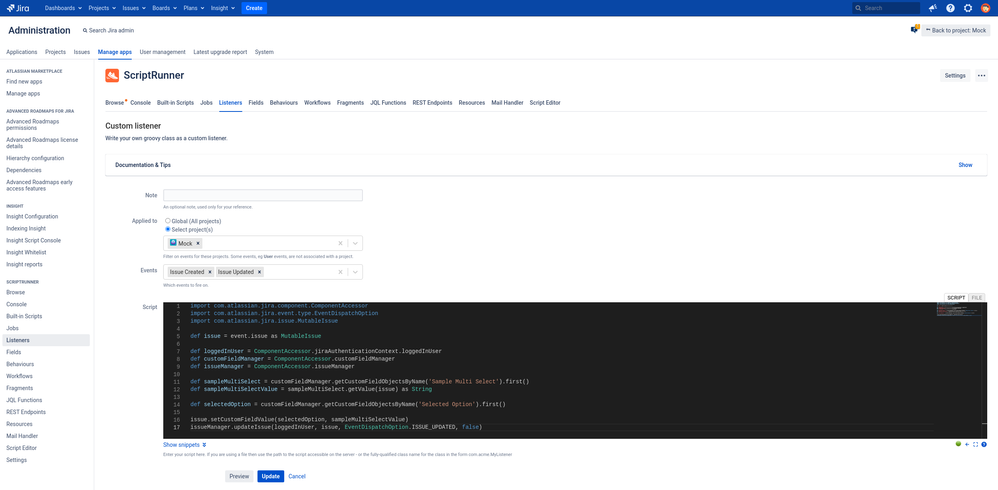The width and height of the screenshot is (998, 490).
Task: Focus the Note input field
Action: [x=263, y=195]
